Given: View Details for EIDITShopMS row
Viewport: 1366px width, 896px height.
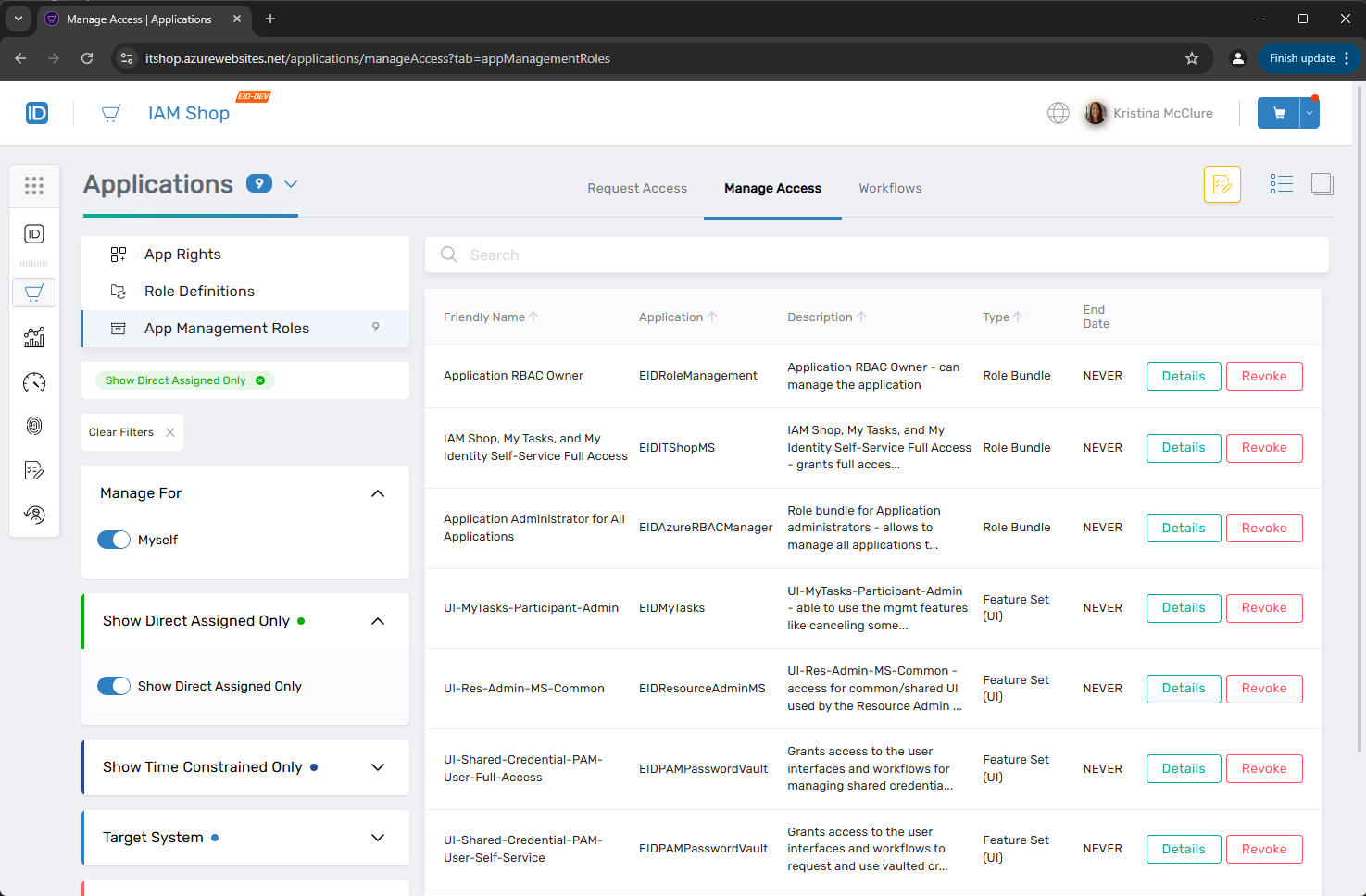Looking at the screenshot, I should click(x=1184, y=448).
